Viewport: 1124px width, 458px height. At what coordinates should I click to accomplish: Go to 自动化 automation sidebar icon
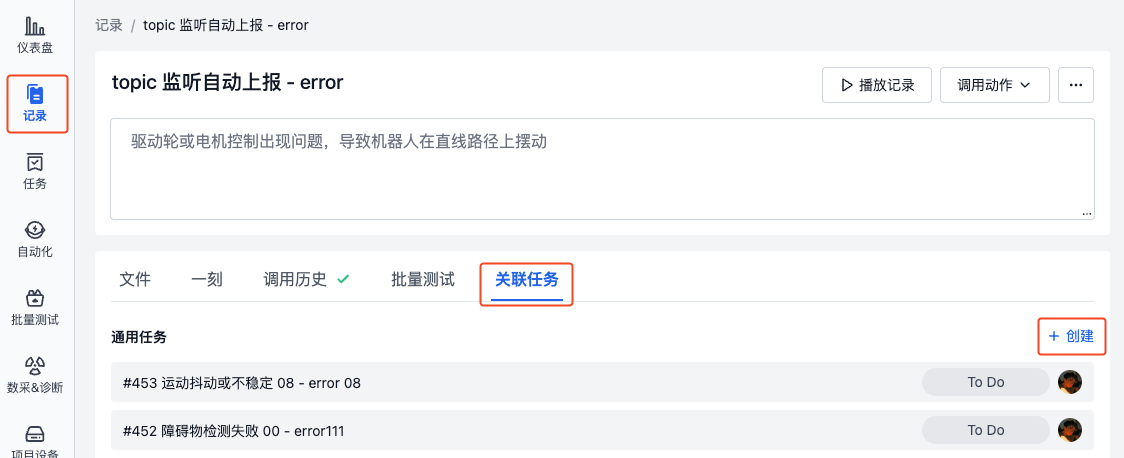click(34, 239)
